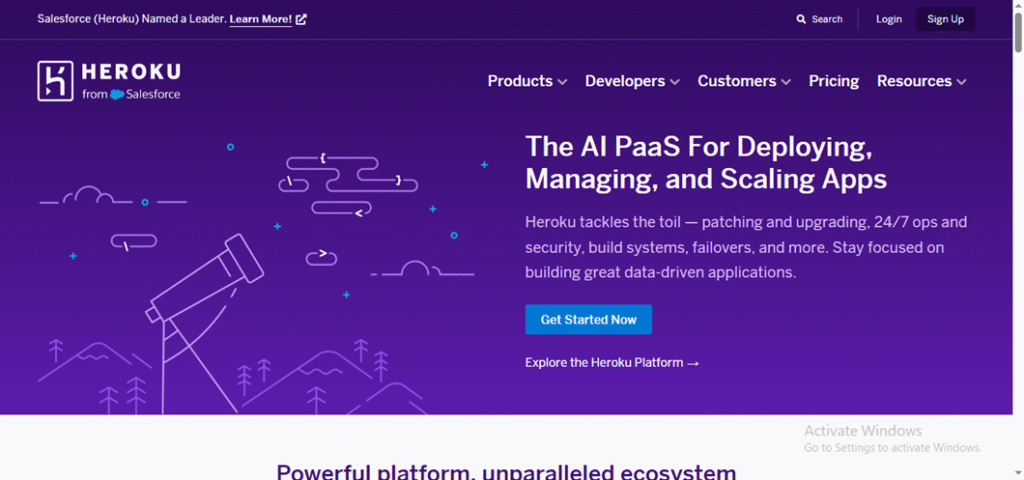Click the scrollbar up arrow
The image size is (1024, 480).
1018,5
